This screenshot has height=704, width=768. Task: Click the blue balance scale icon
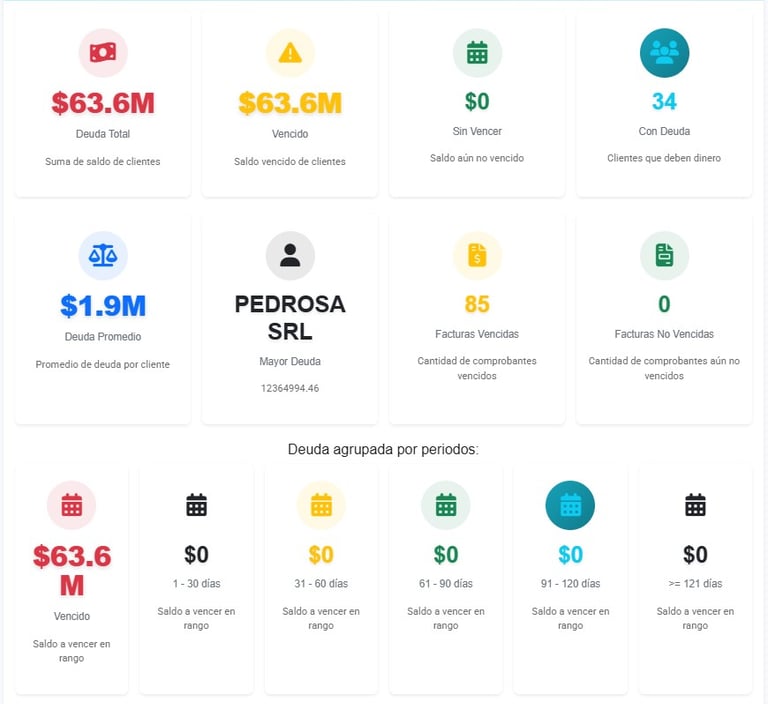pos(103,255)
